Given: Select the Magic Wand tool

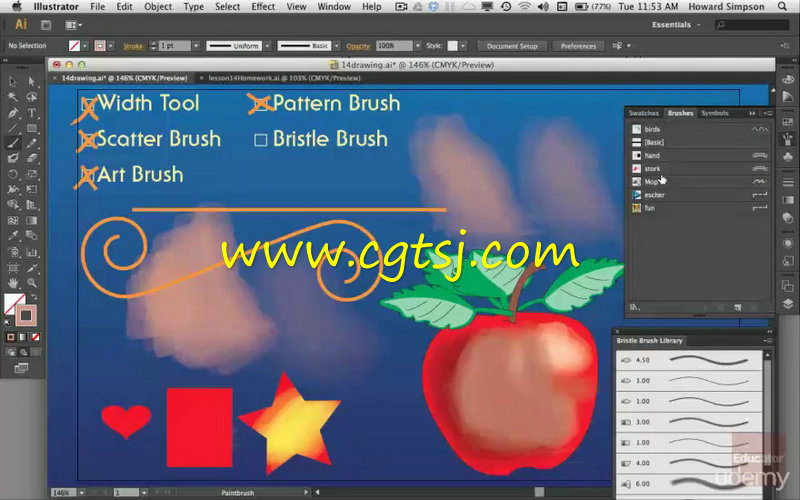Looking at the screenshot, I should (x=13, y=97).
